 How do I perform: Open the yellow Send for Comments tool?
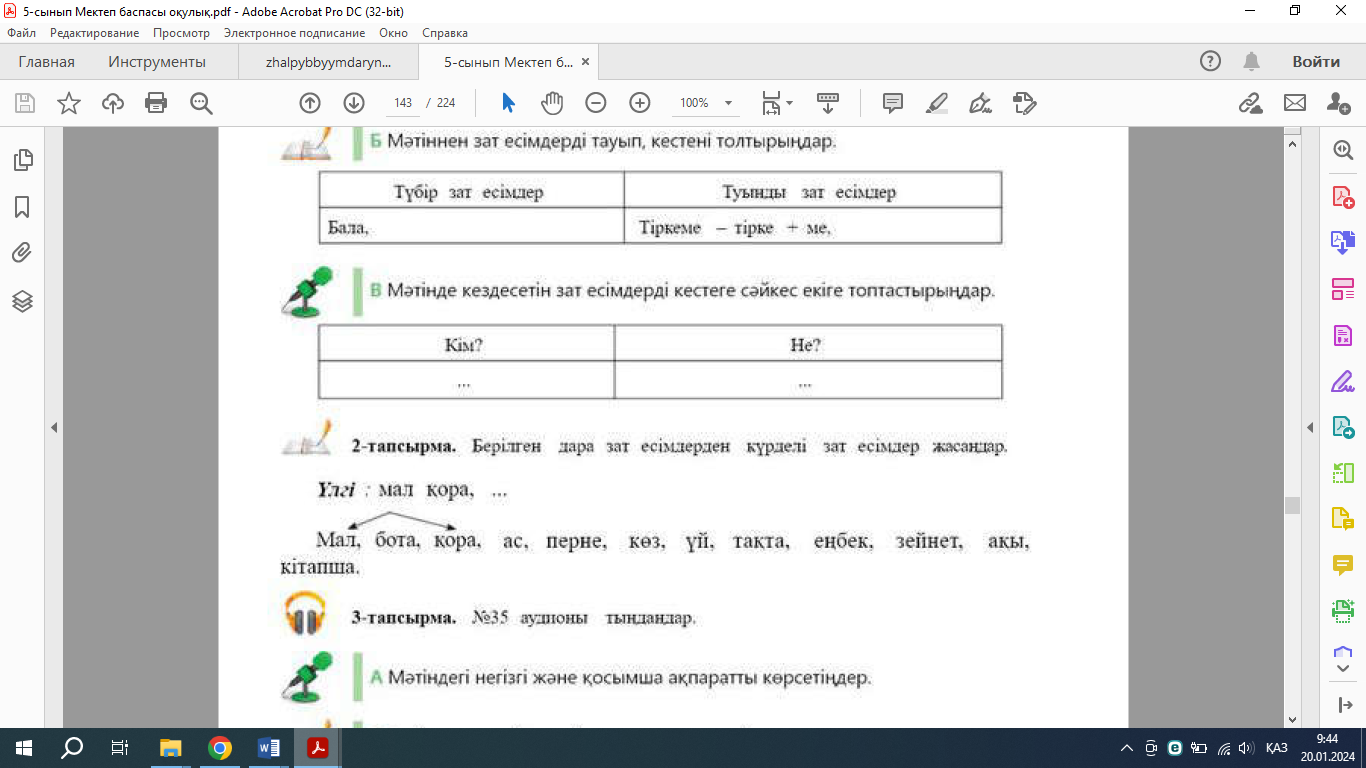1342,519
